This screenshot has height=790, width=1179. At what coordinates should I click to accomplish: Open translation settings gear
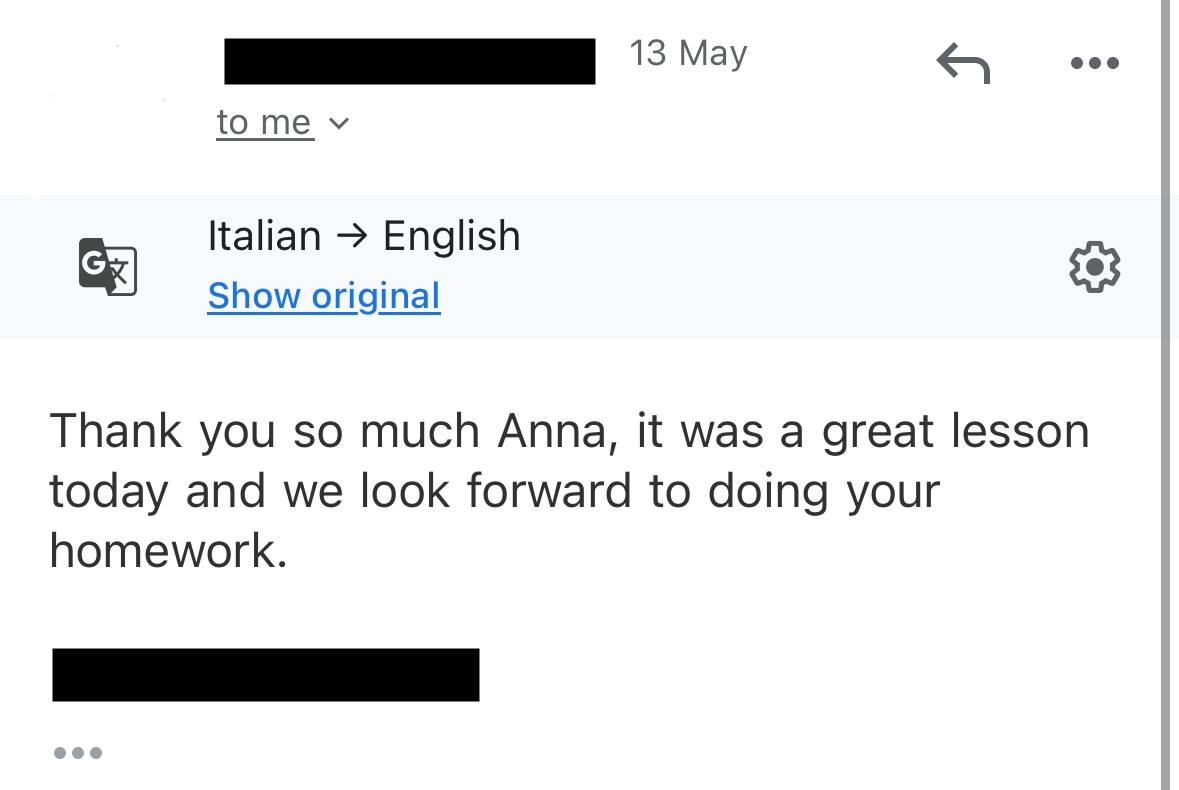click(x=1094, y=267)
